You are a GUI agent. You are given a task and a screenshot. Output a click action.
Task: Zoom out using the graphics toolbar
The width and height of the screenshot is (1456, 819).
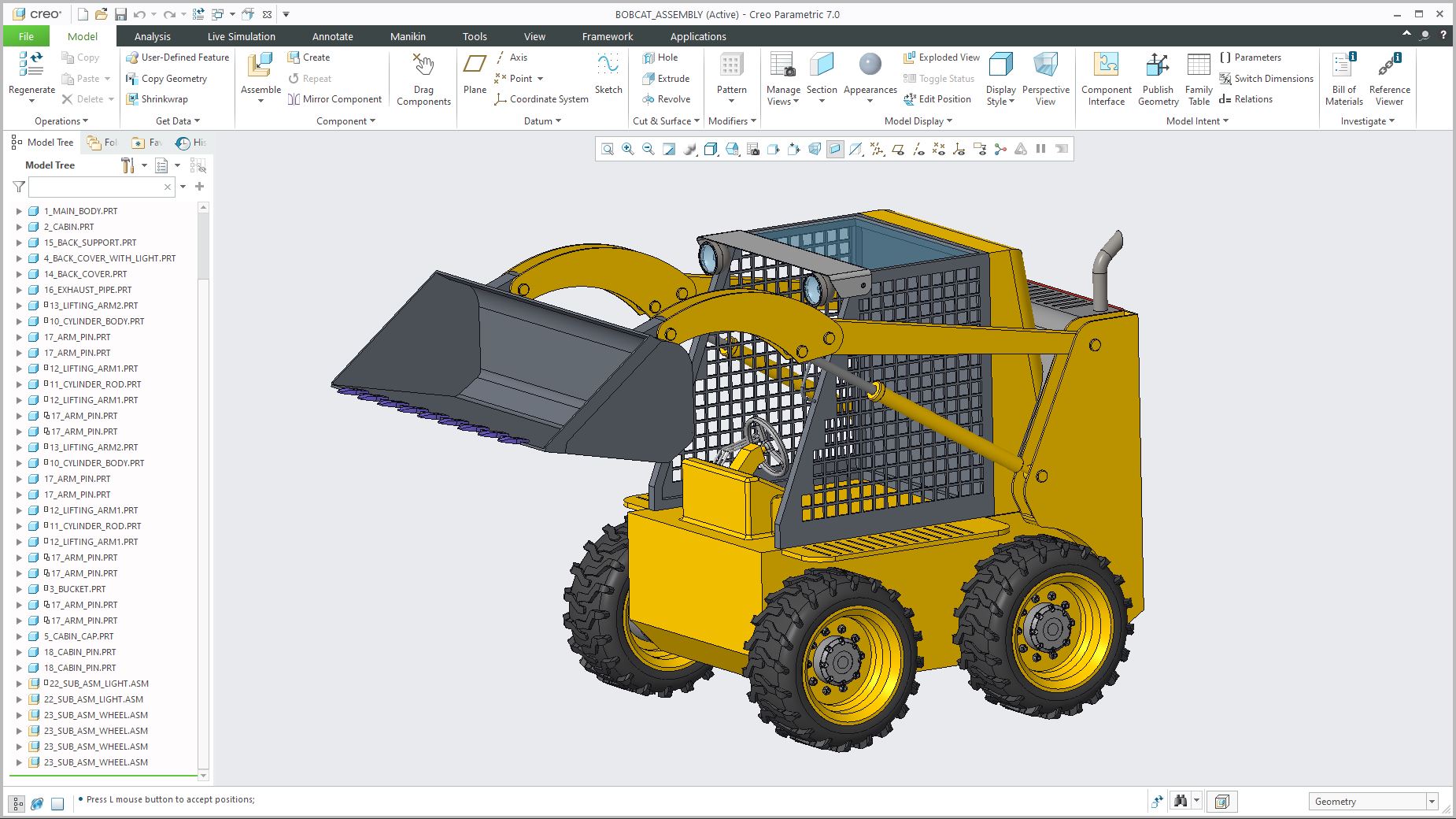pos(648,149)
